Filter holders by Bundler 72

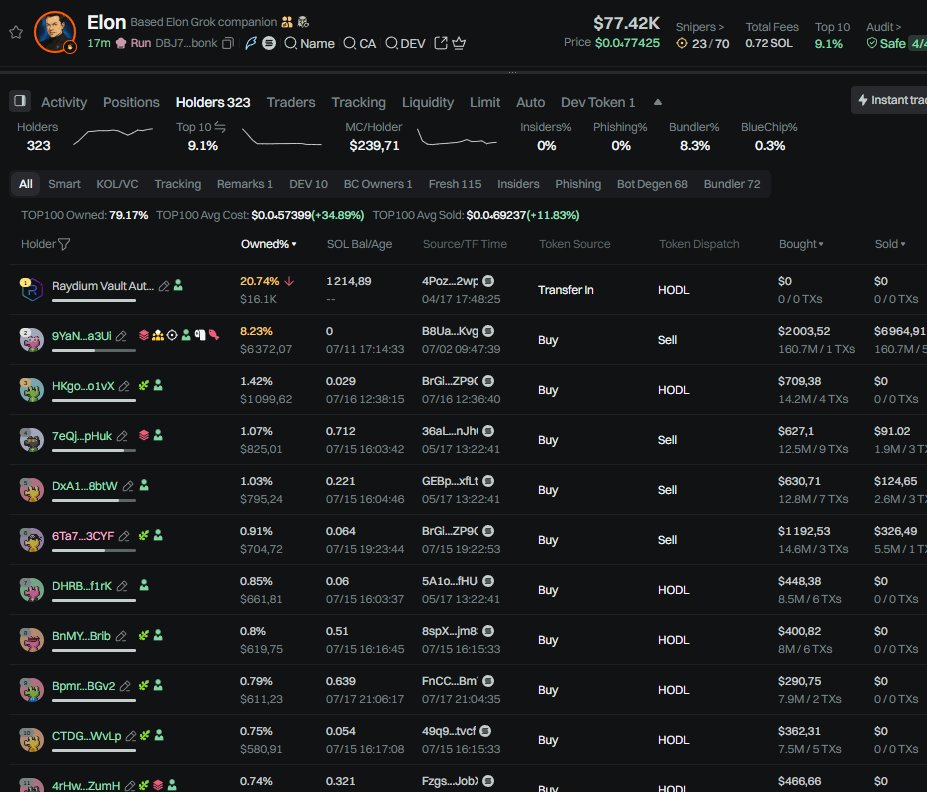pyautogui.click(x=732, y=184)
